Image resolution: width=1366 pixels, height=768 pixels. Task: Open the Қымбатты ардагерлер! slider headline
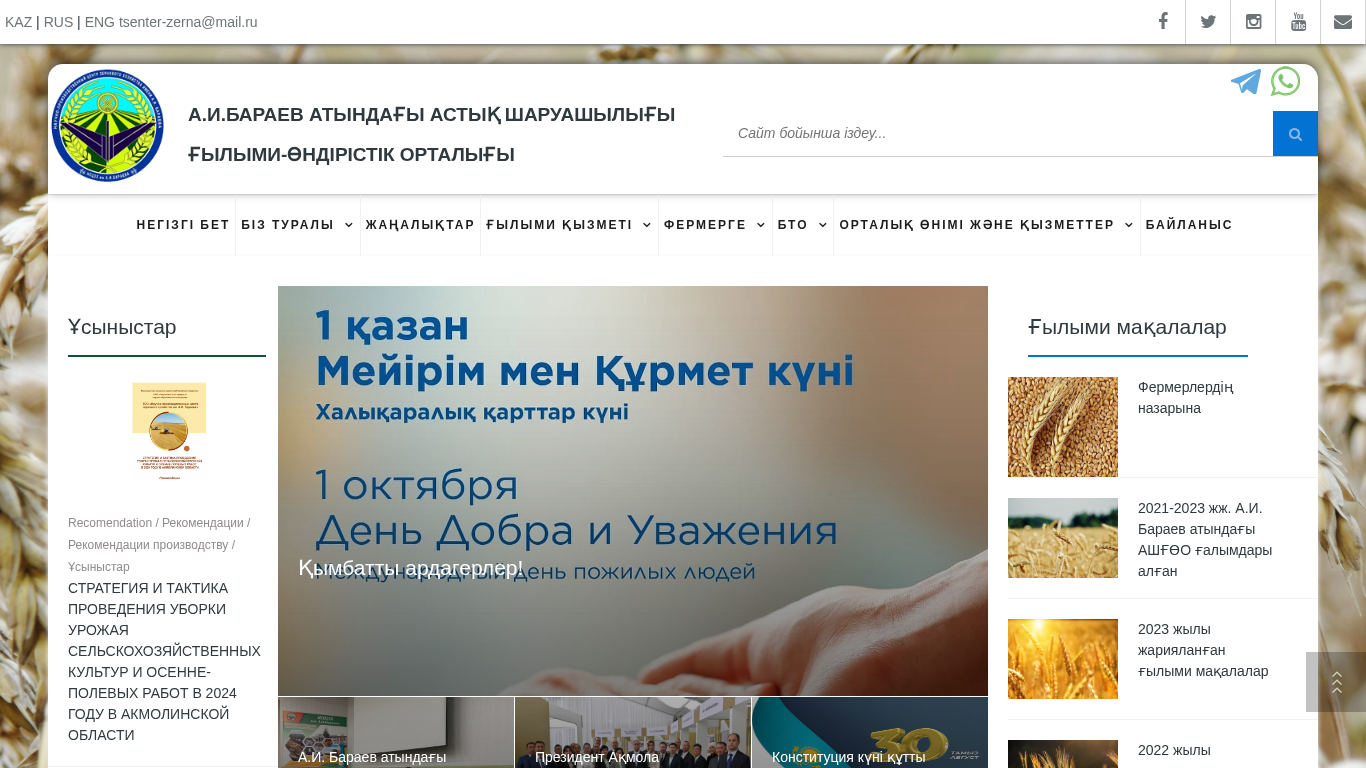(410, 568)
